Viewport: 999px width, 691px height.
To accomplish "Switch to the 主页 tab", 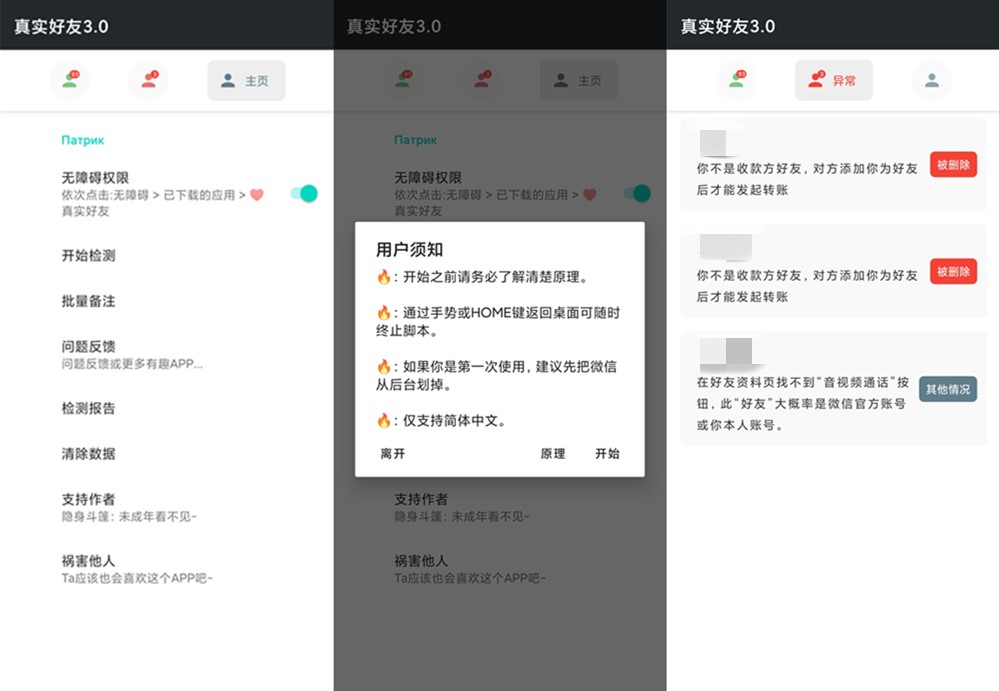I will [x=246, y=80].
